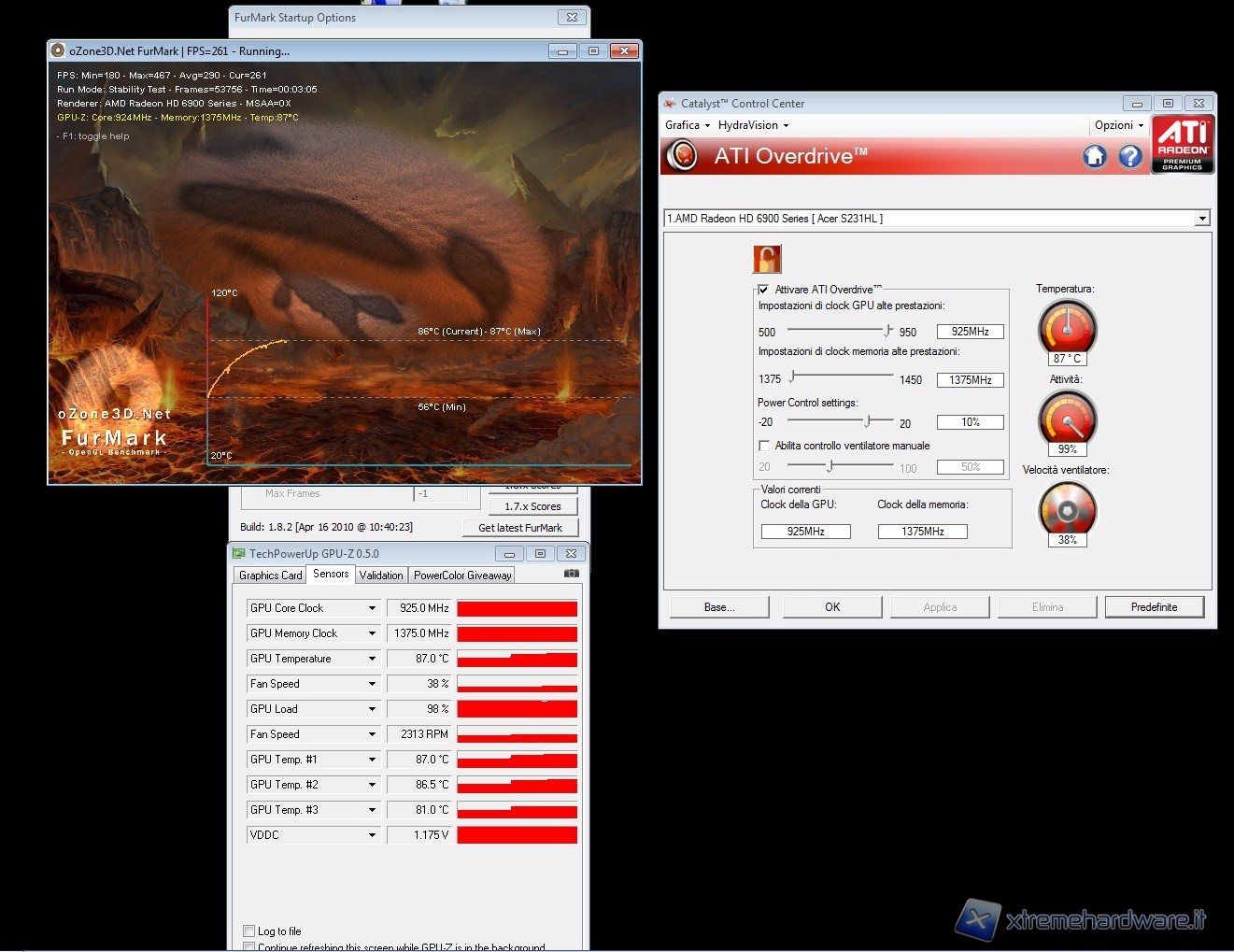Open the GPU Core Clock sensor dropdown
The height and width of the screenshot is (952, 1234).
pyautogui.click(x=372, y=608)
